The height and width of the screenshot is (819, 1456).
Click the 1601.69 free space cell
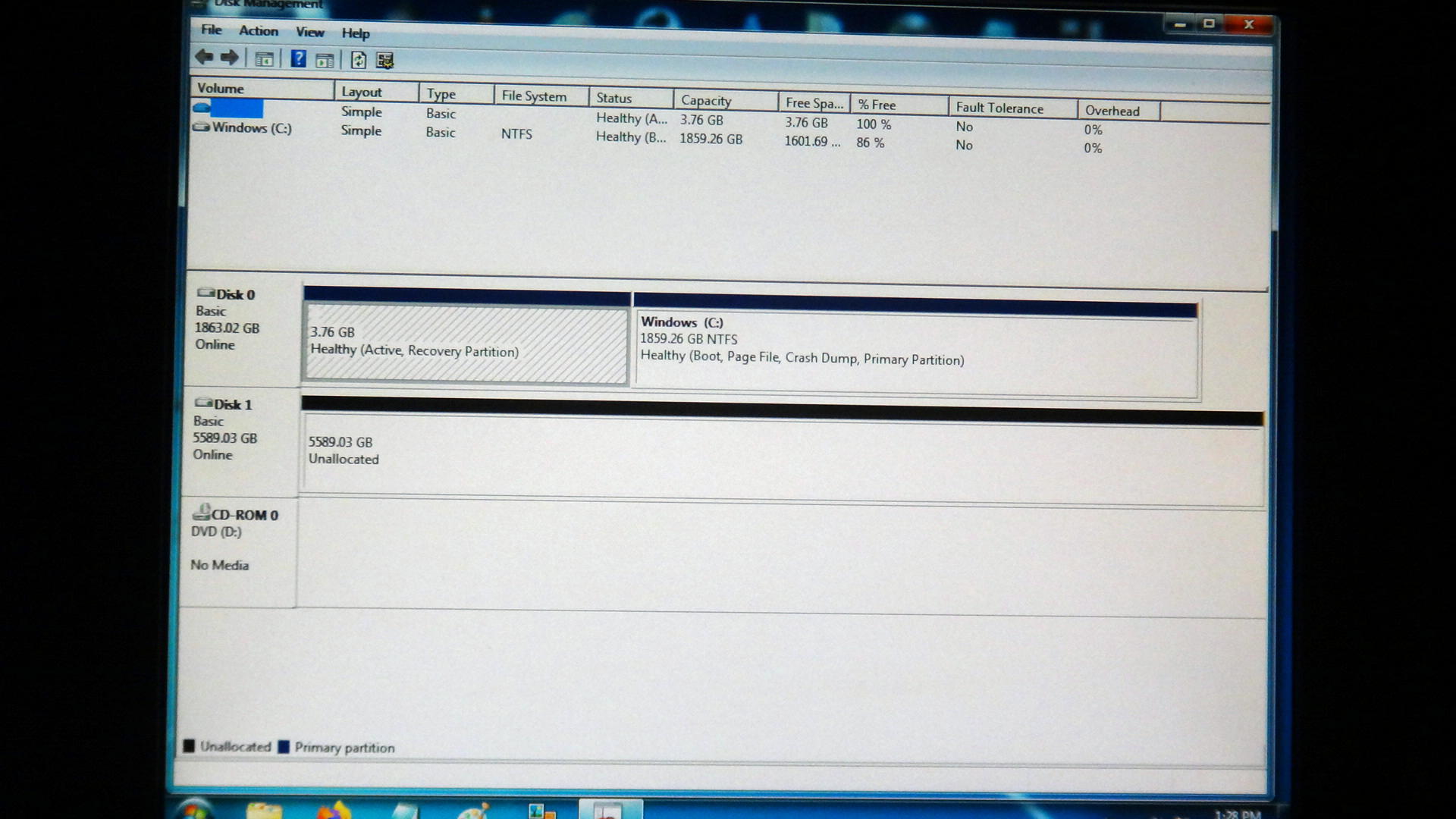click(812, 141)
